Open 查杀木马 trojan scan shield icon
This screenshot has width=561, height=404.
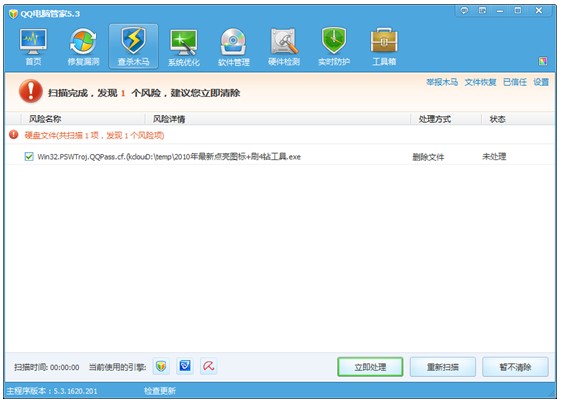(133, 46)
